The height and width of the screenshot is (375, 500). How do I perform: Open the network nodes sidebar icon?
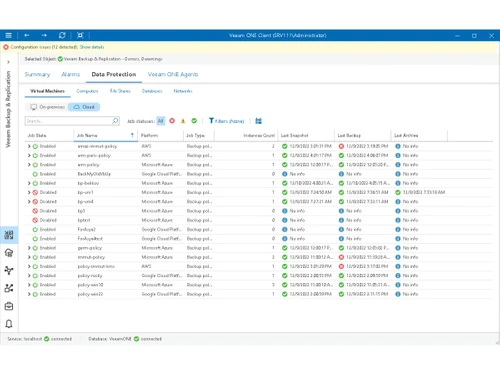coord(9,270)
